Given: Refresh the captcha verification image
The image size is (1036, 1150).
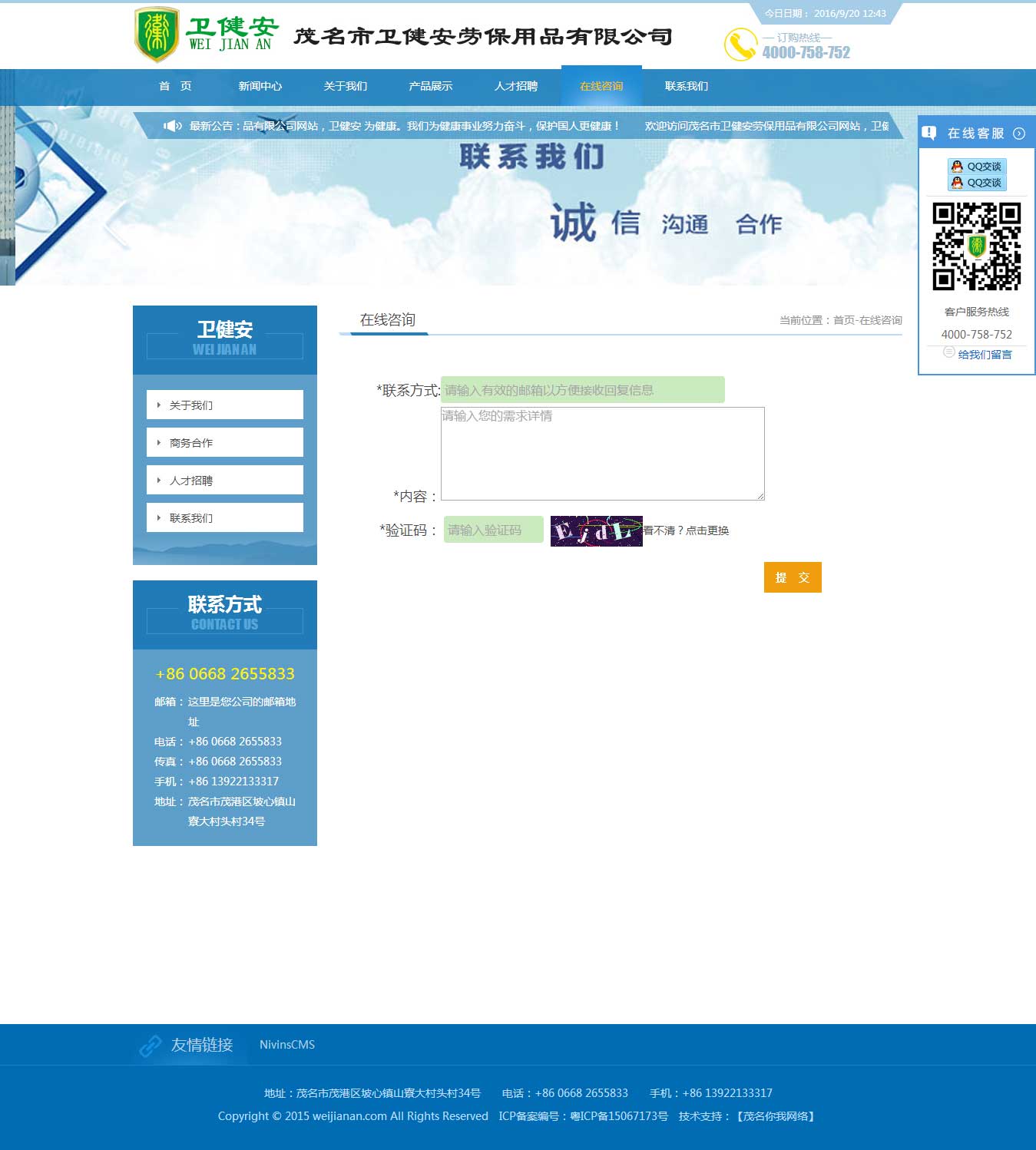Looking at the screenshot, I should (596, 531).
